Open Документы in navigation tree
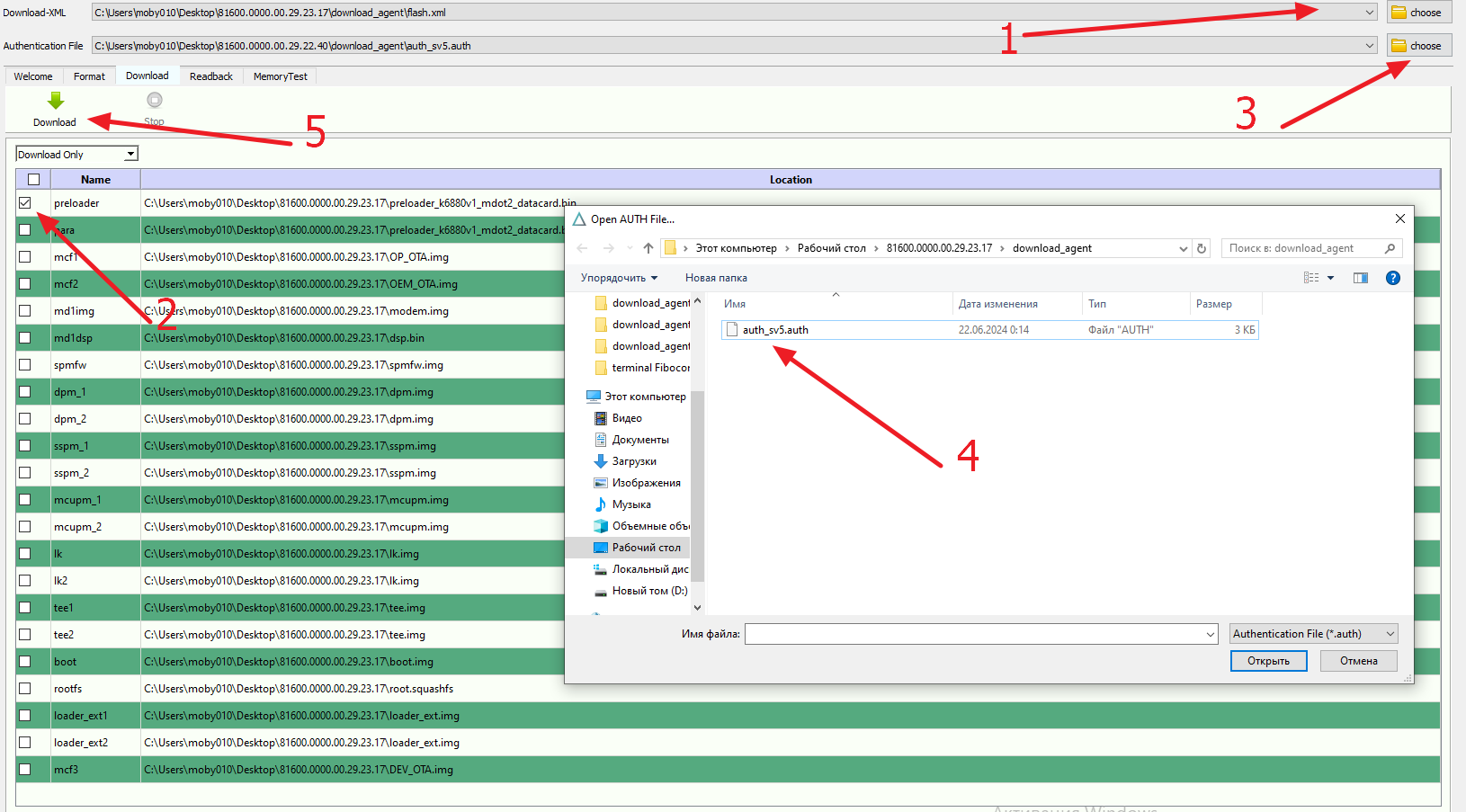Screen dimensions: 1466x812 pyautogui.click(x=640, y=440)
